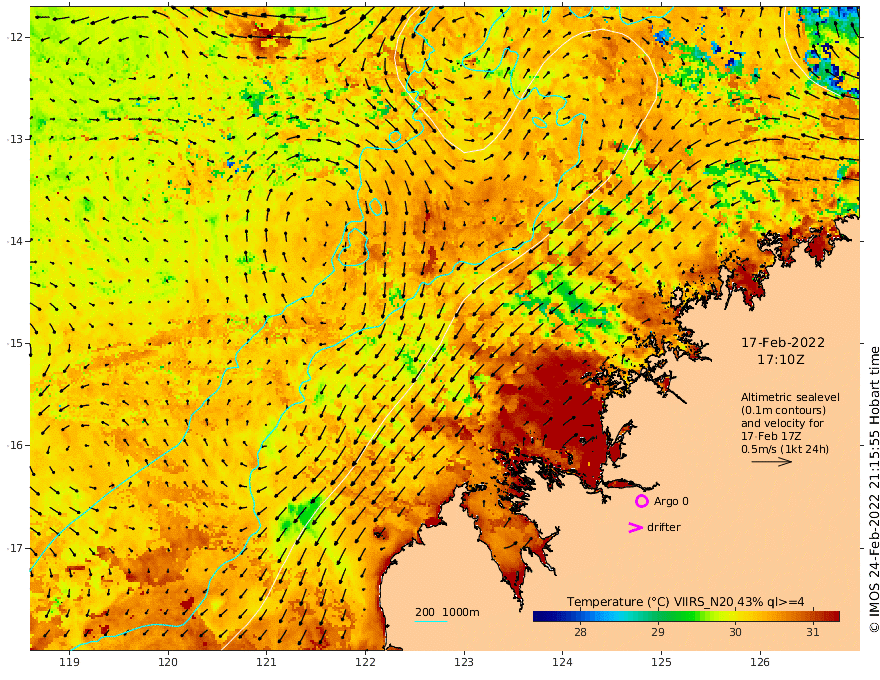Click the 'Argo 0' legend label

tap(671, 501)
